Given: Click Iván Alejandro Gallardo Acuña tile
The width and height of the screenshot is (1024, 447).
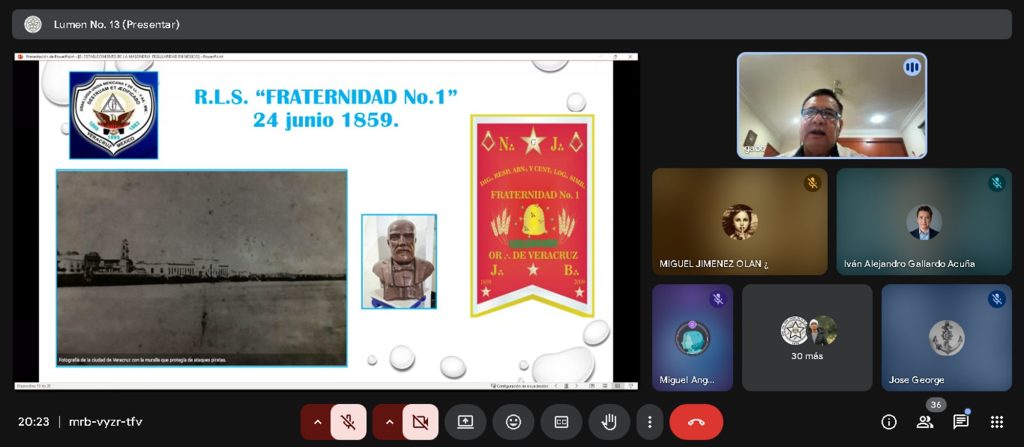Looking at the screenshot, I should (924, 222).
